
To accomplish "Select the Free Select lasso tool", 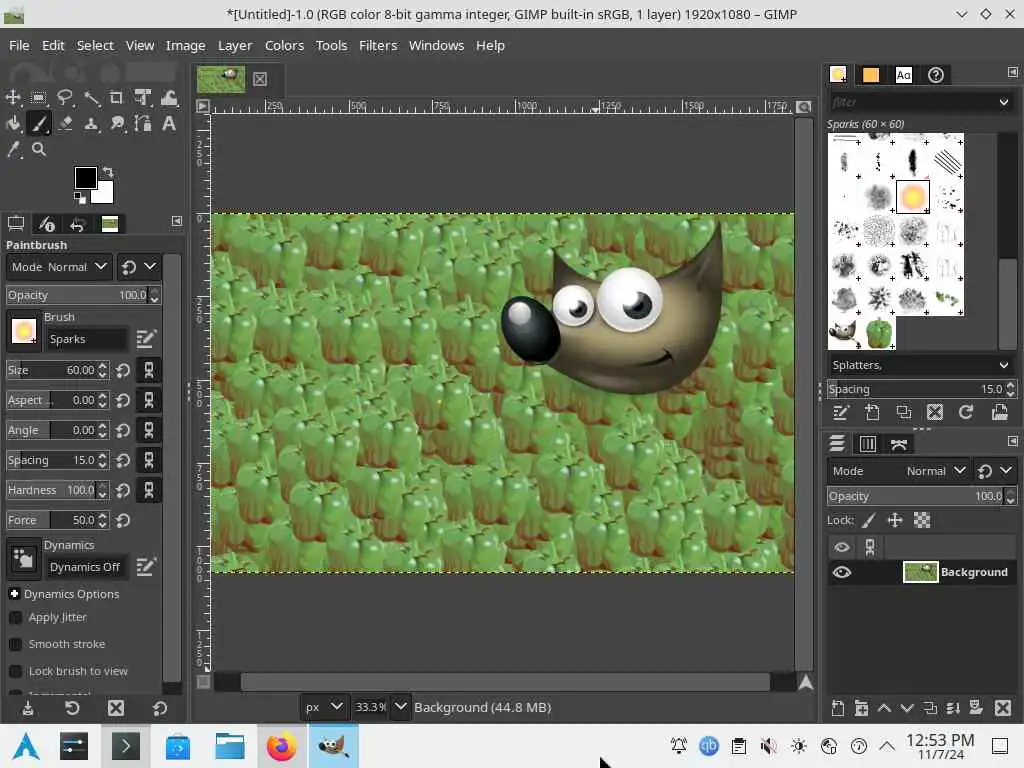I will coord(65,98).
